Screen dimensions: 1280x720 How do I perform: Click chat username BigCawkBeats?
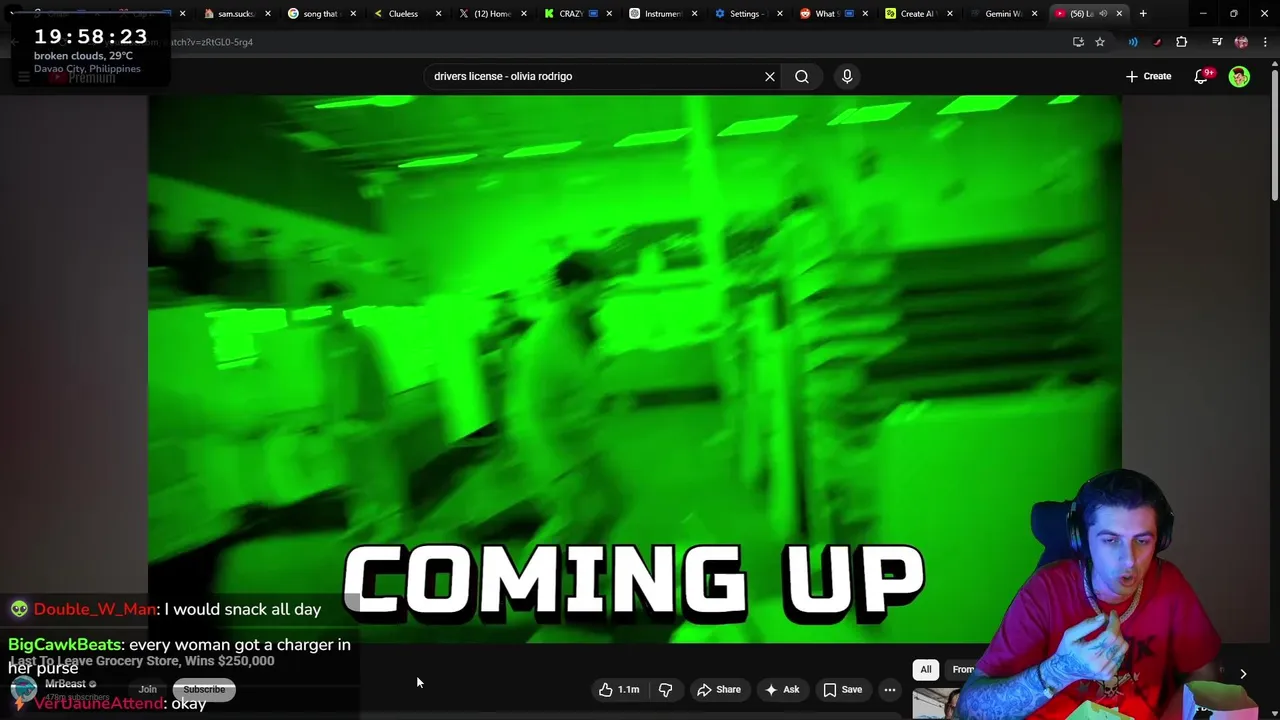65,645
